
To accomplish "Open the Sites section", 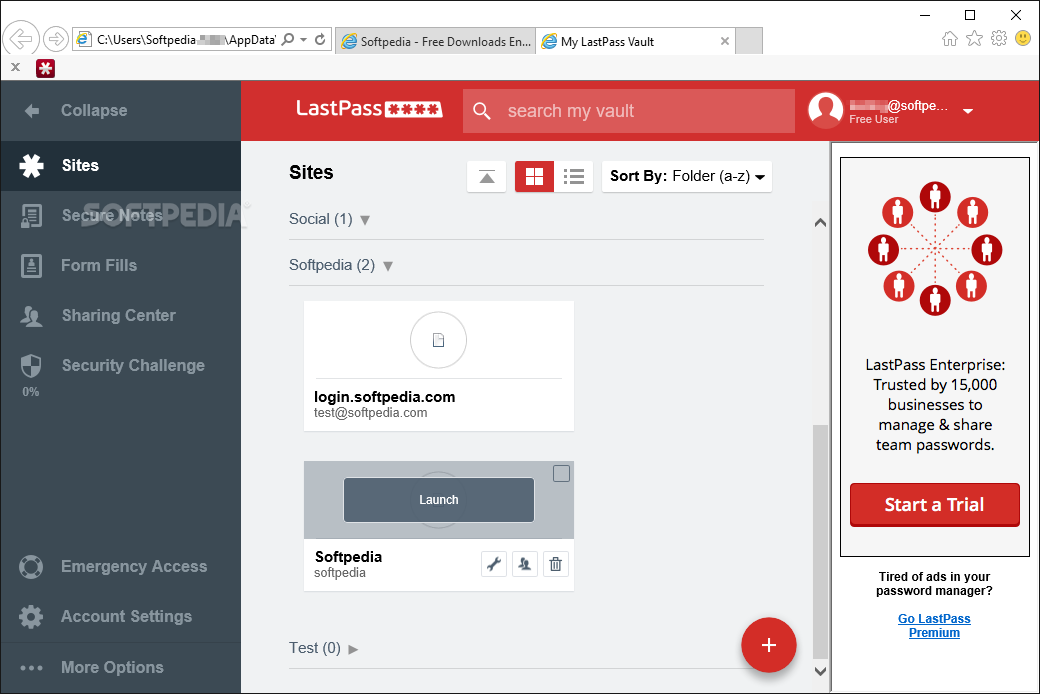I will pyautogui.click(x=121, y=165).
